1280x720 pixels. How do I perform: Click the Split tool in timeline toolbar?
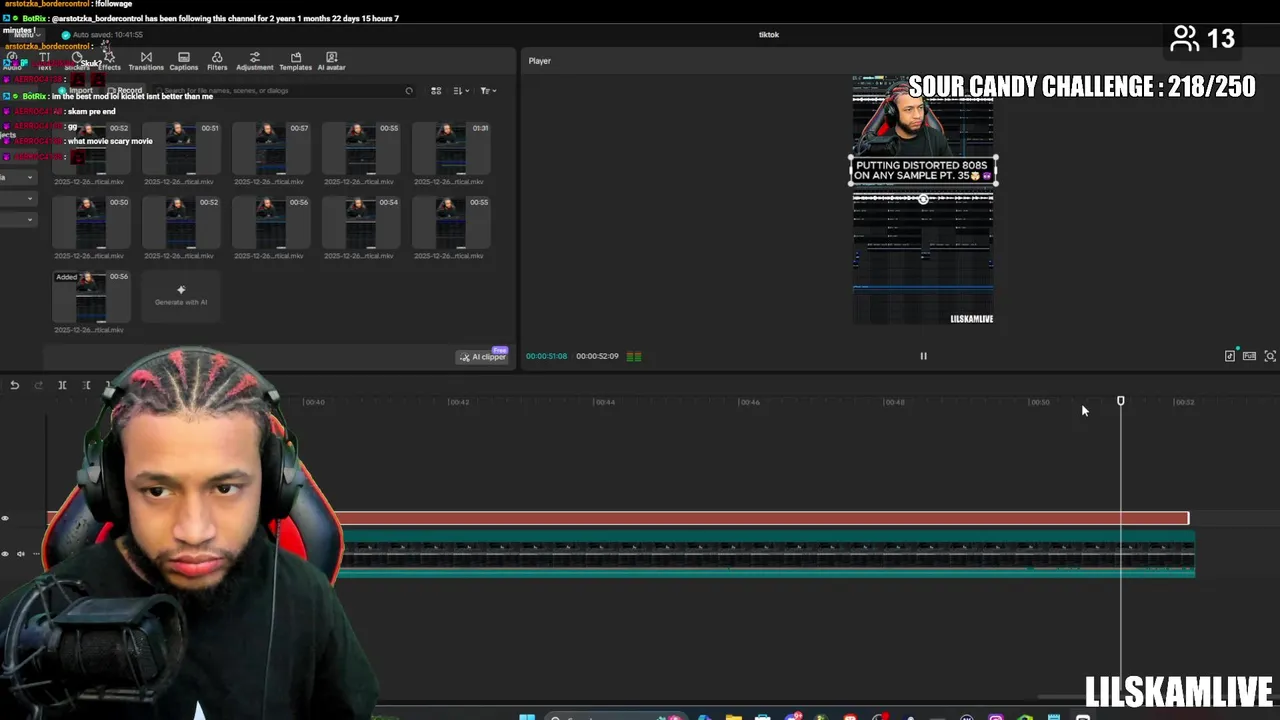[62, 385]
